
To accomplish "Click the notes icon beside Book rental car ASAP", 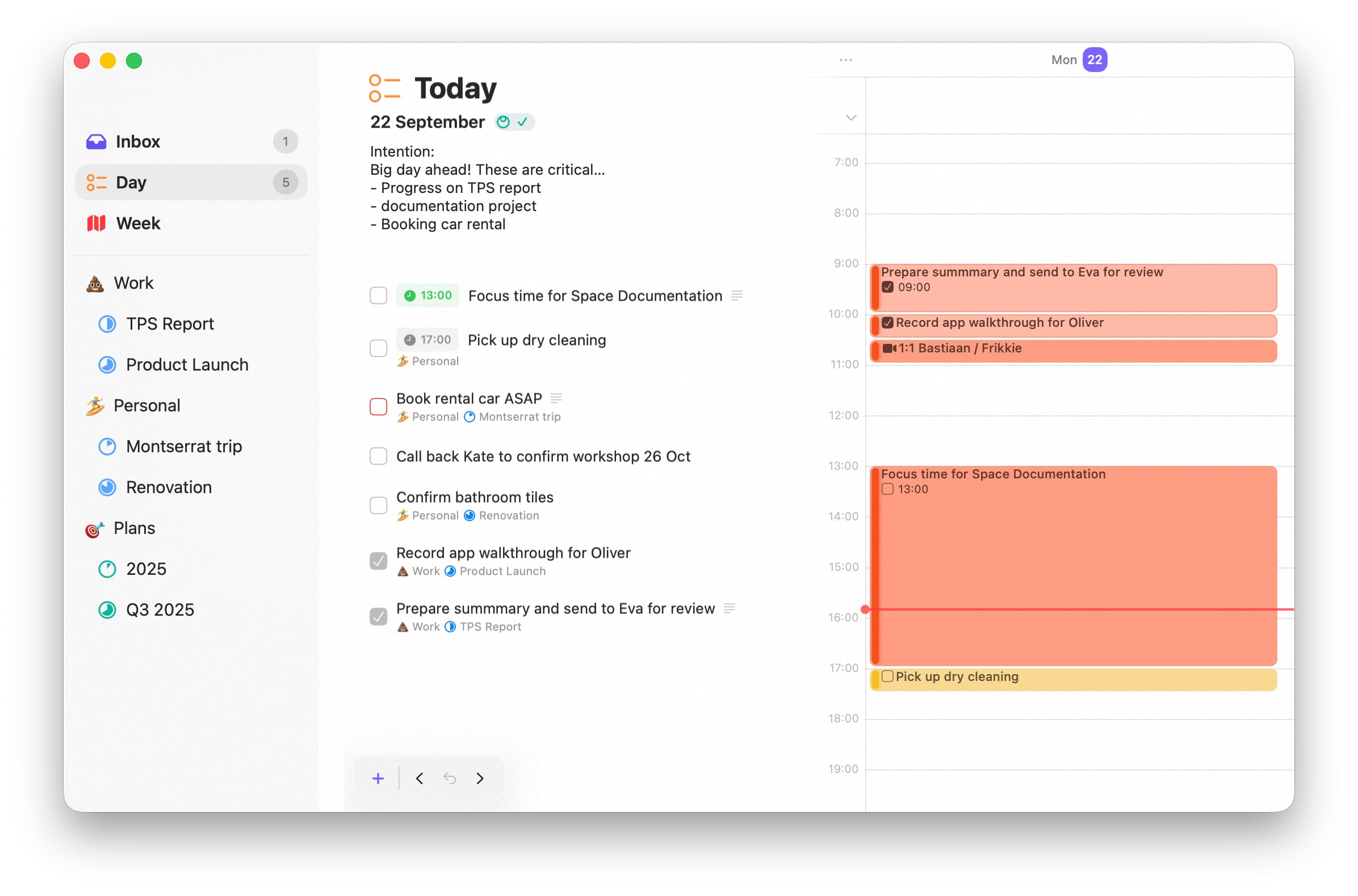I will pyautogui.click(x=558, y=398).
